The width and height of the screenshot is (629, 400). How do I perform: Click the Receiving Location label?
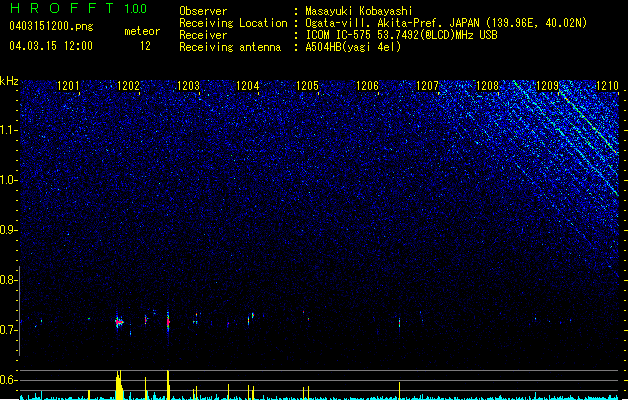[x=233, y=23]
